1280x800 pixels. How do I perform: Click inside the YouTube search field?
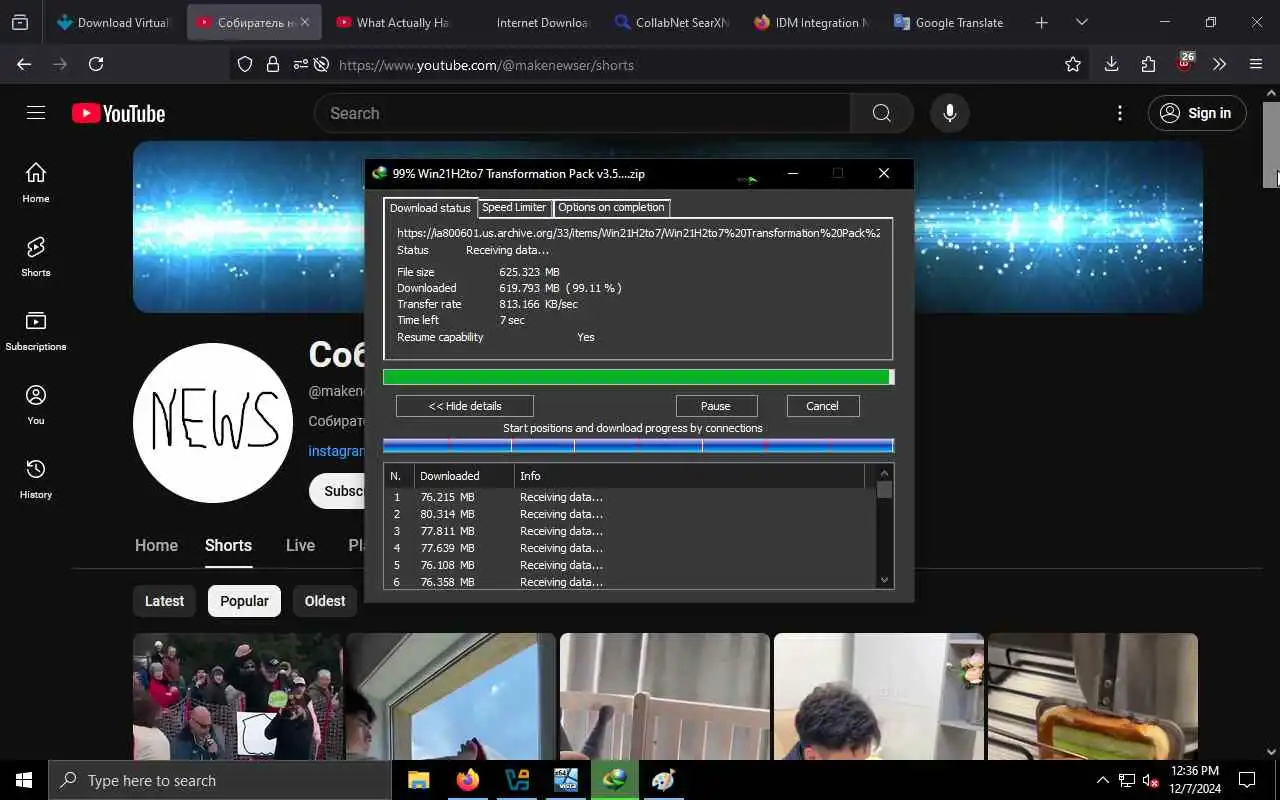(x=582, y=113)
